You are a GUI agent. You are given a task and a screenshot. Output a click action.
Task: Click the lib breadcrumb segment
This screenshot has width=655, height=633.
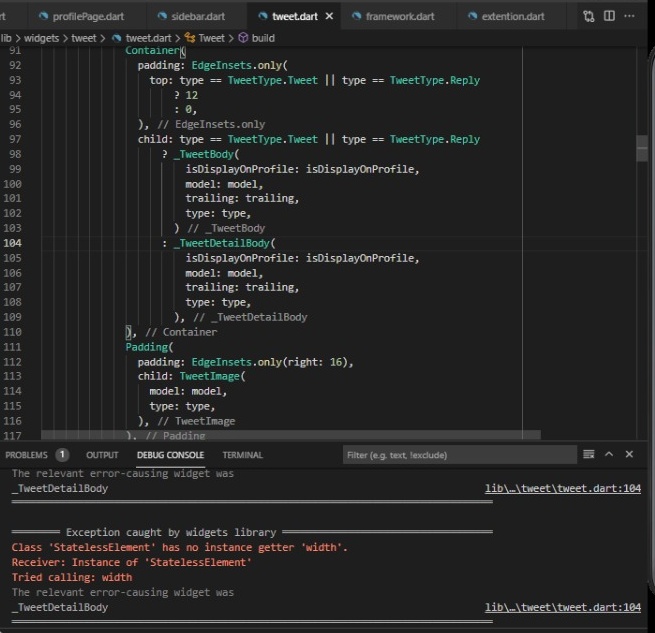click(x=6, y=38)
